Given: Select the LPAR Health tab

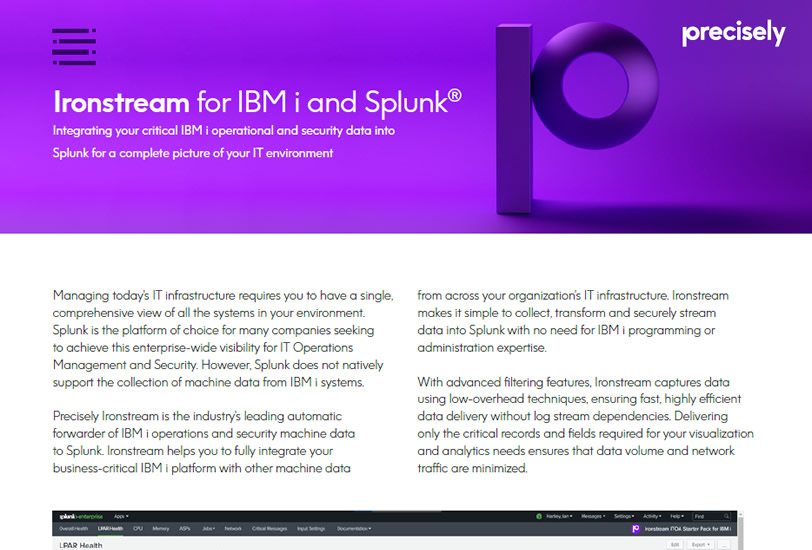Looking at the screenshot, I should pos(110,529).
